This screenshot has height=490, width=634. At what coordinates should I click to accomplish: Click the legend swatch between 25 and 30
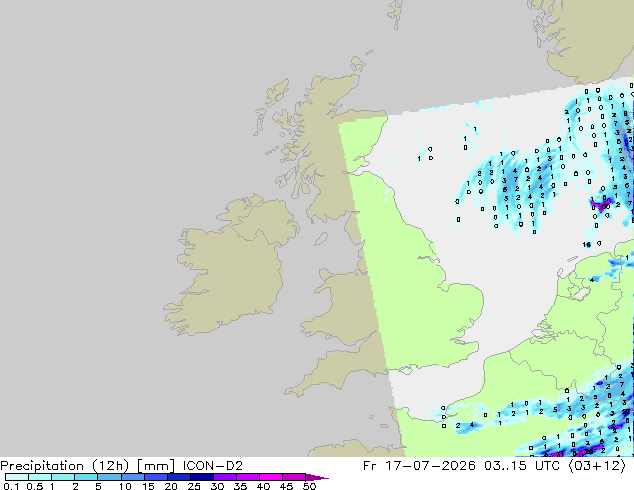(201, 477)
